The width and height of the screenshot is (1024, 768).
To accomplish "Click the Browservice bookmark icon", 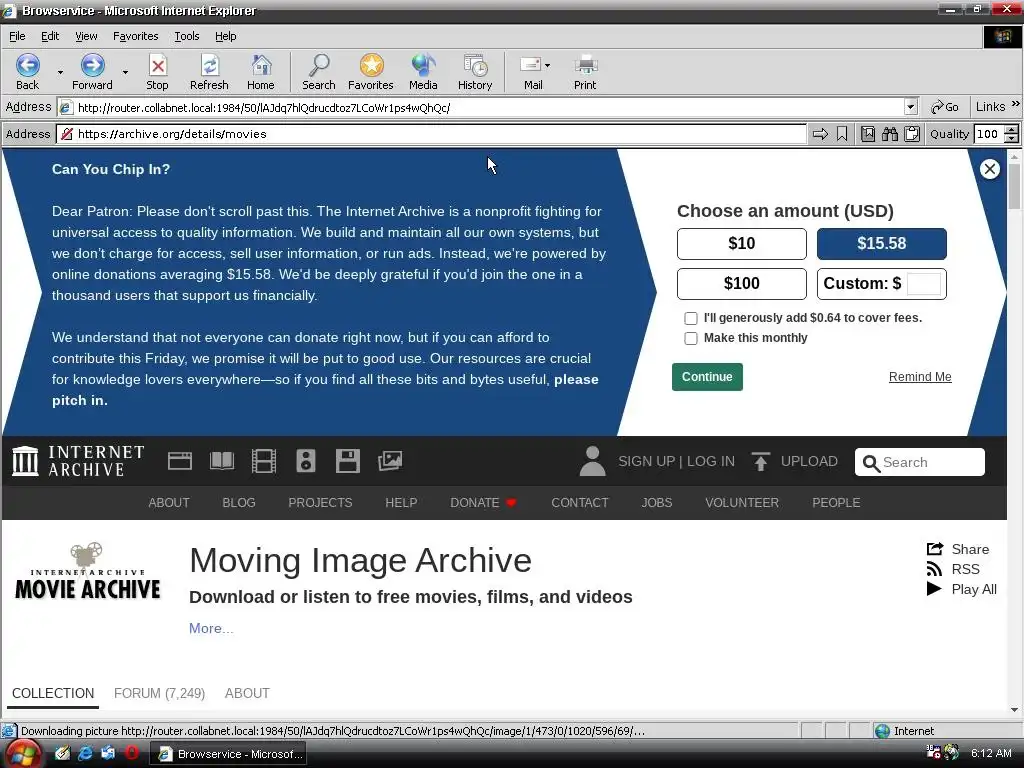I will click(842, 134).
